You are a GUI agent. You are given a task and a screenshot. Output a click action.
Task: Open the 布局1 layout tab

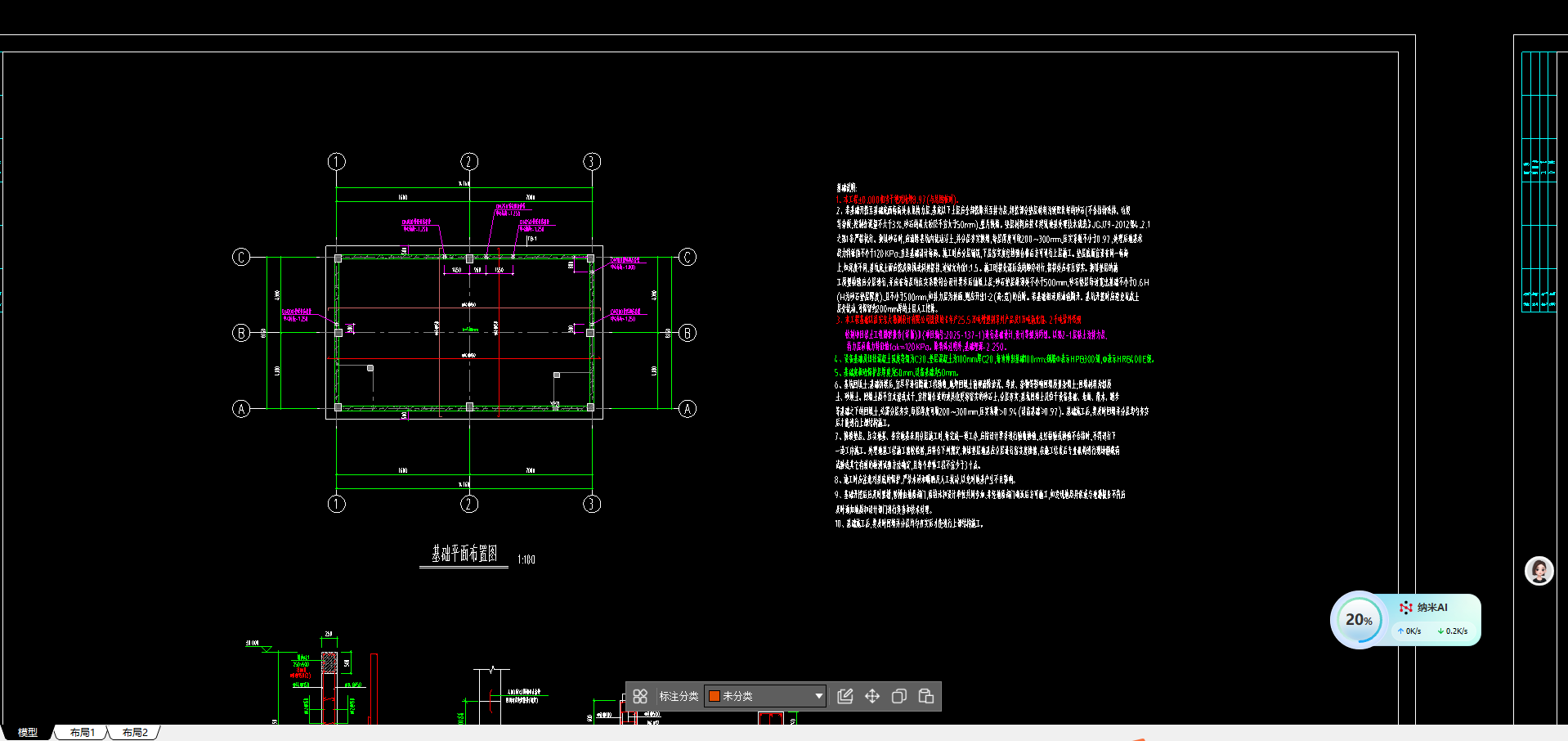point(82,732)
